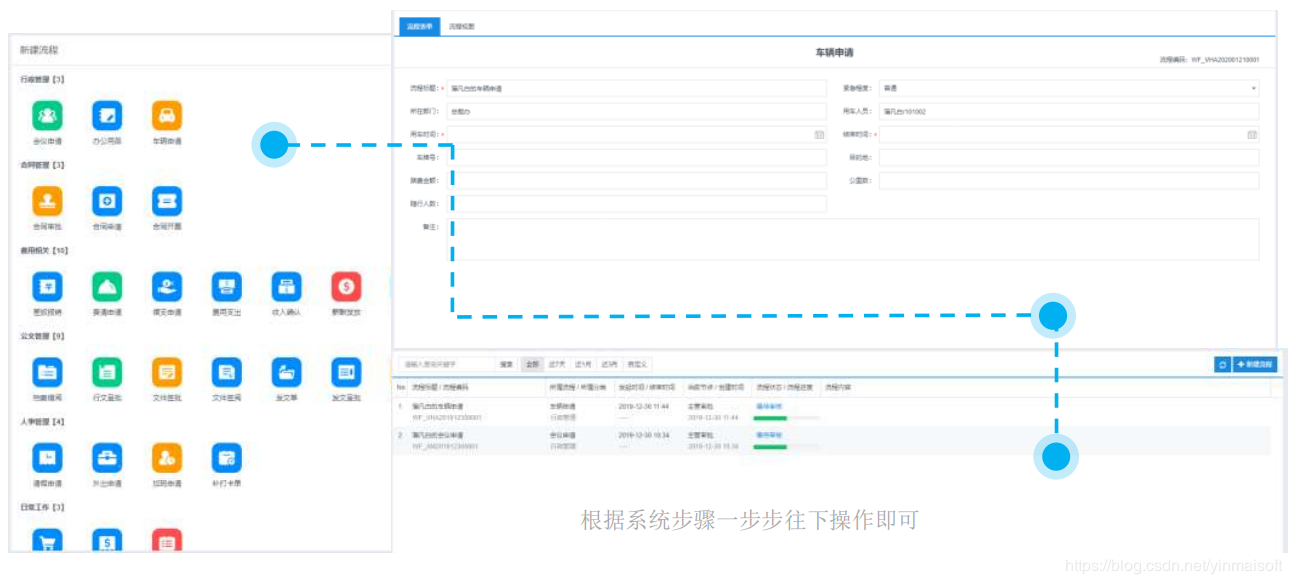This screenshot has height=584, width=1292.
Task: Switch to the 流程视图 tab
Action: pos(461,26)
